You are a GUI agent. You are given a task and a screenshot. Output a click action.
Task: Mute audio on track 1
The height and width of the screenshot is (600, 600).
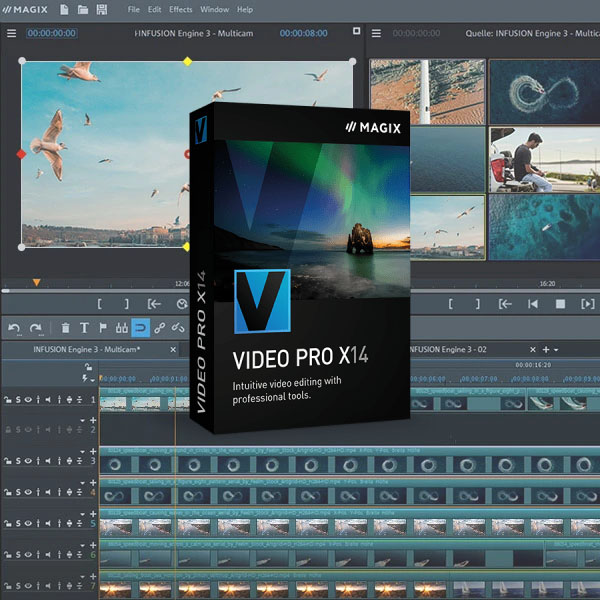click(x=48, y=400)
